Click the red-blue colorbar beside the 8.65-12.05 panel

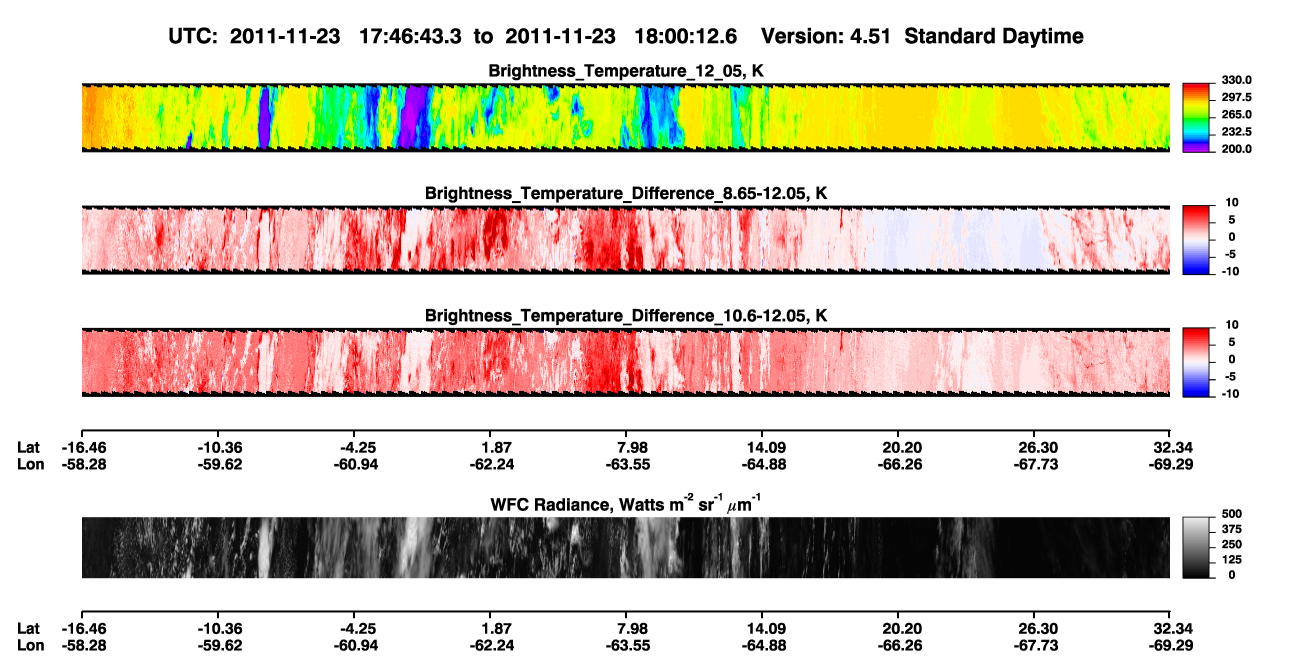[1197, 239]
